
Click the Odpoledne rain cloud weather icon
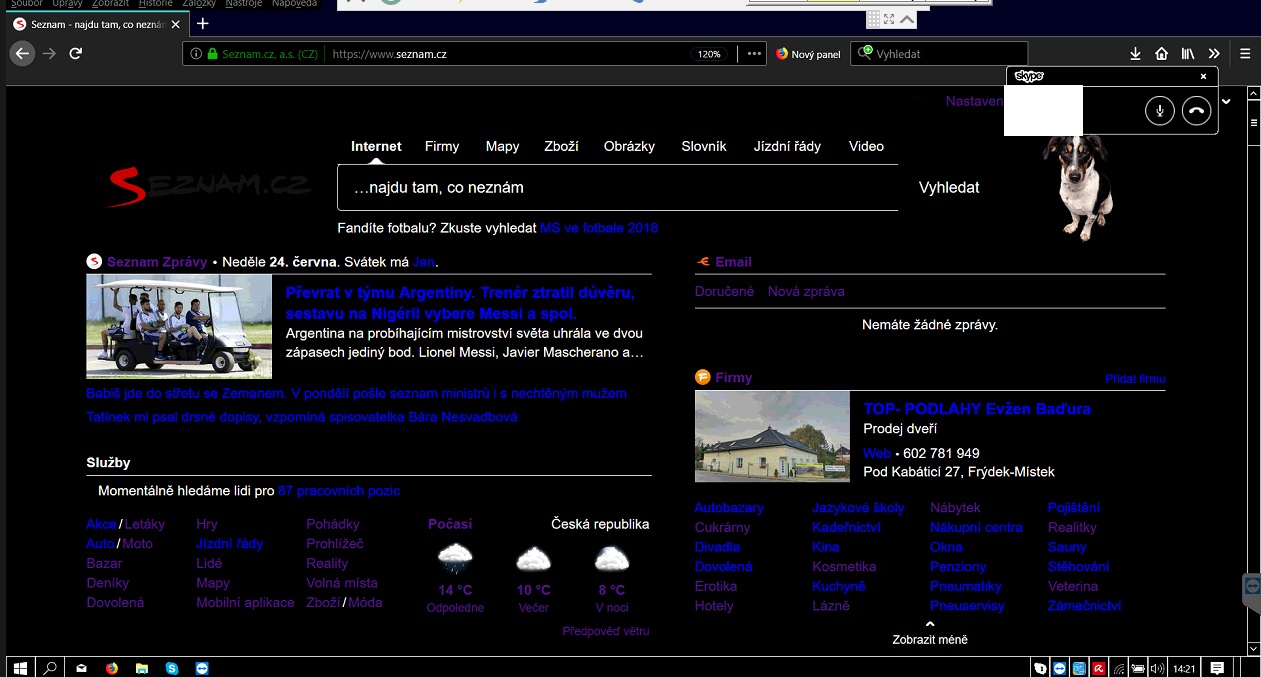[455, 559]
